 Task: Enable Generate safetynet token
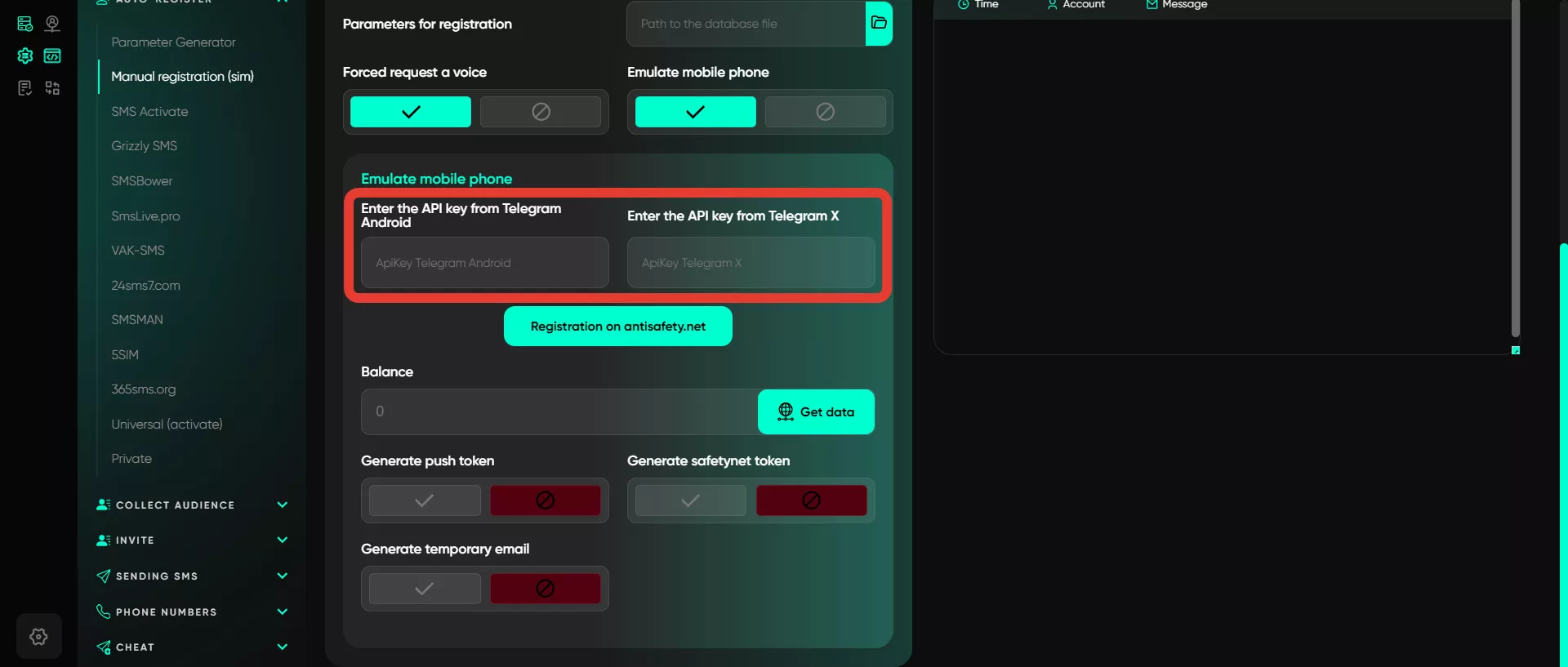(x=691, y=500)
